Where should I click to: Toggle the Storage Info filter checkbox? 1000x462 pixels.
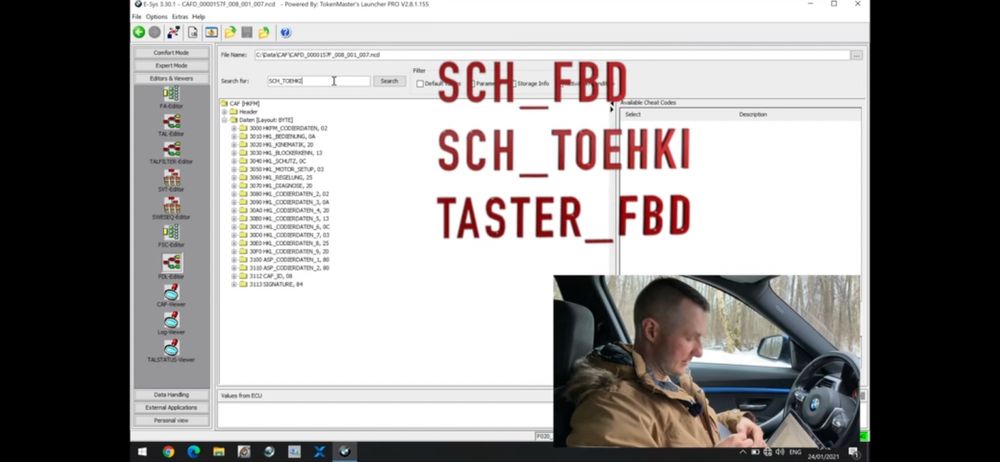[513, 84]
